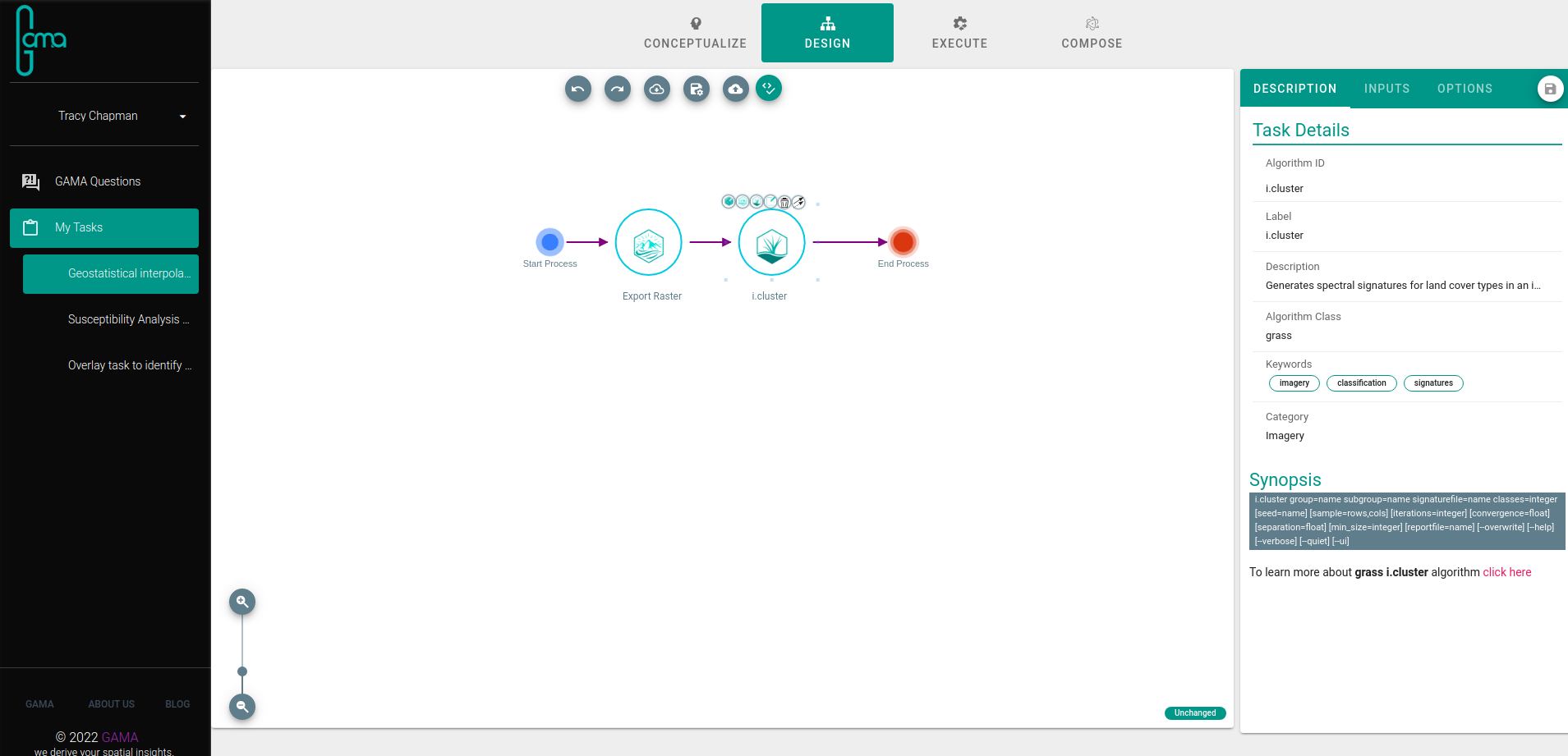Image resolution: width=1568 pixels, height=756 pixels.
Task: Click the save icon in Description panel
Action: (x=1549, y=89)
